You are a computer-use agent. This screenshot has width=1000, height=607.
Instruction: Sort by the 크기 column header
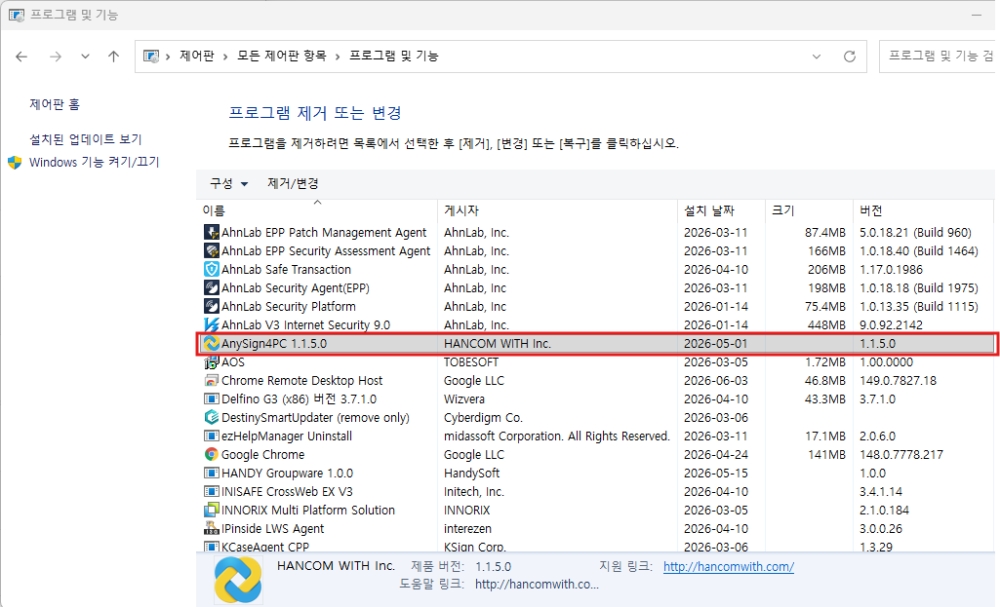tap(809, 210)
